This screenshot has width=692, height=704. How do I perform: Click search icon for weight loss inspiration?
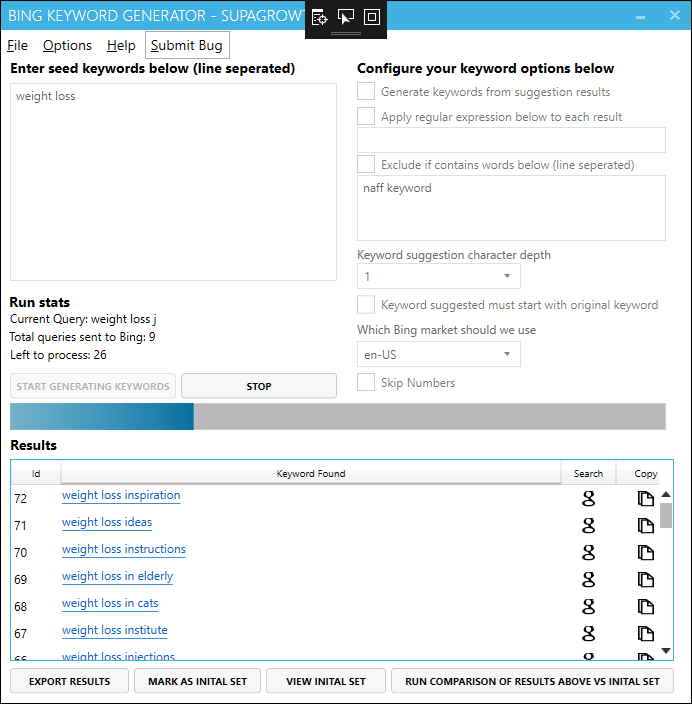[588, 498]
